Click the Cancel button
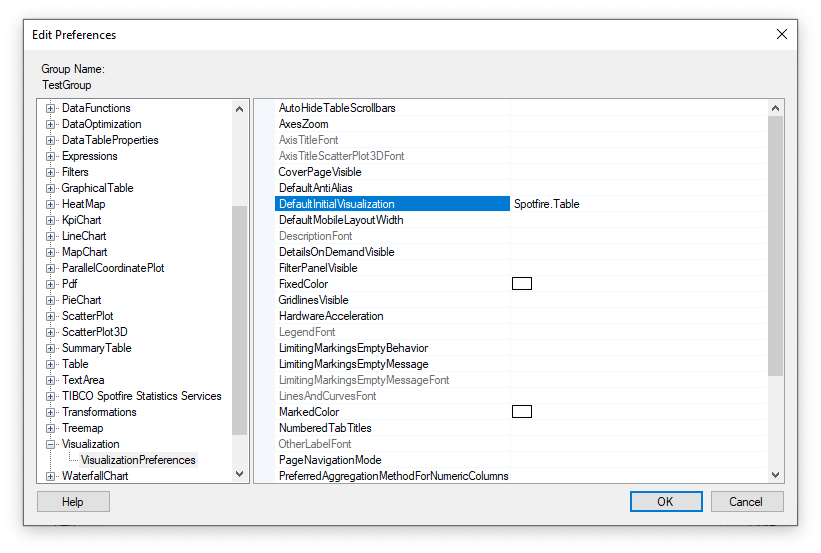This screenshot has height=553, width=821. tap(747, 502)
